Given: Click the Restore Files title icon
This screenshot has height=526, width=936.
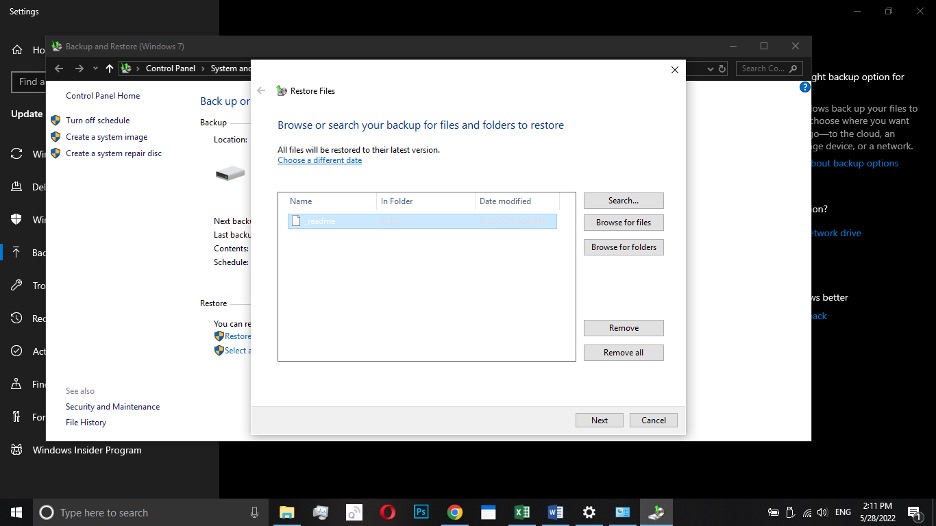Looking at the screenshot, I should (281, 91).
